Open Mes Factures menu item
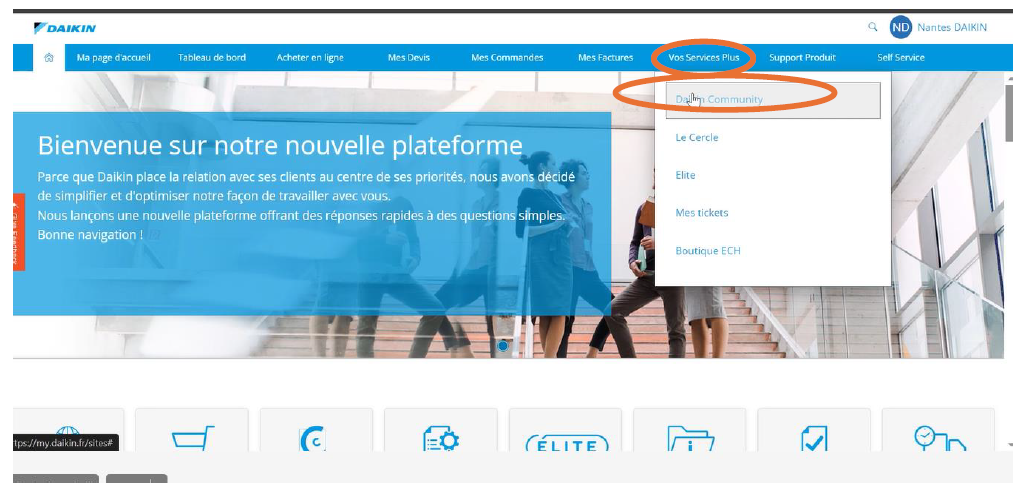 click(x=606, y=58)
